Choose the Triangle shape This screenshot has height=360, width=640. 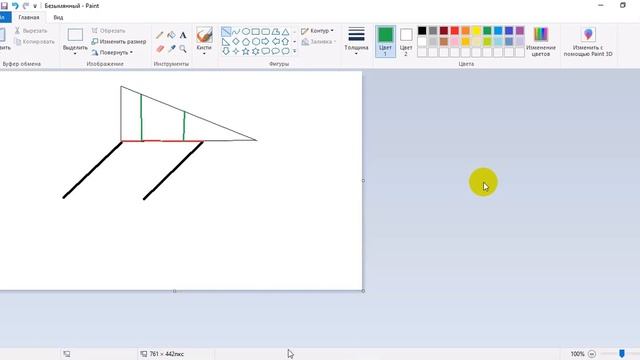(285, 31)
